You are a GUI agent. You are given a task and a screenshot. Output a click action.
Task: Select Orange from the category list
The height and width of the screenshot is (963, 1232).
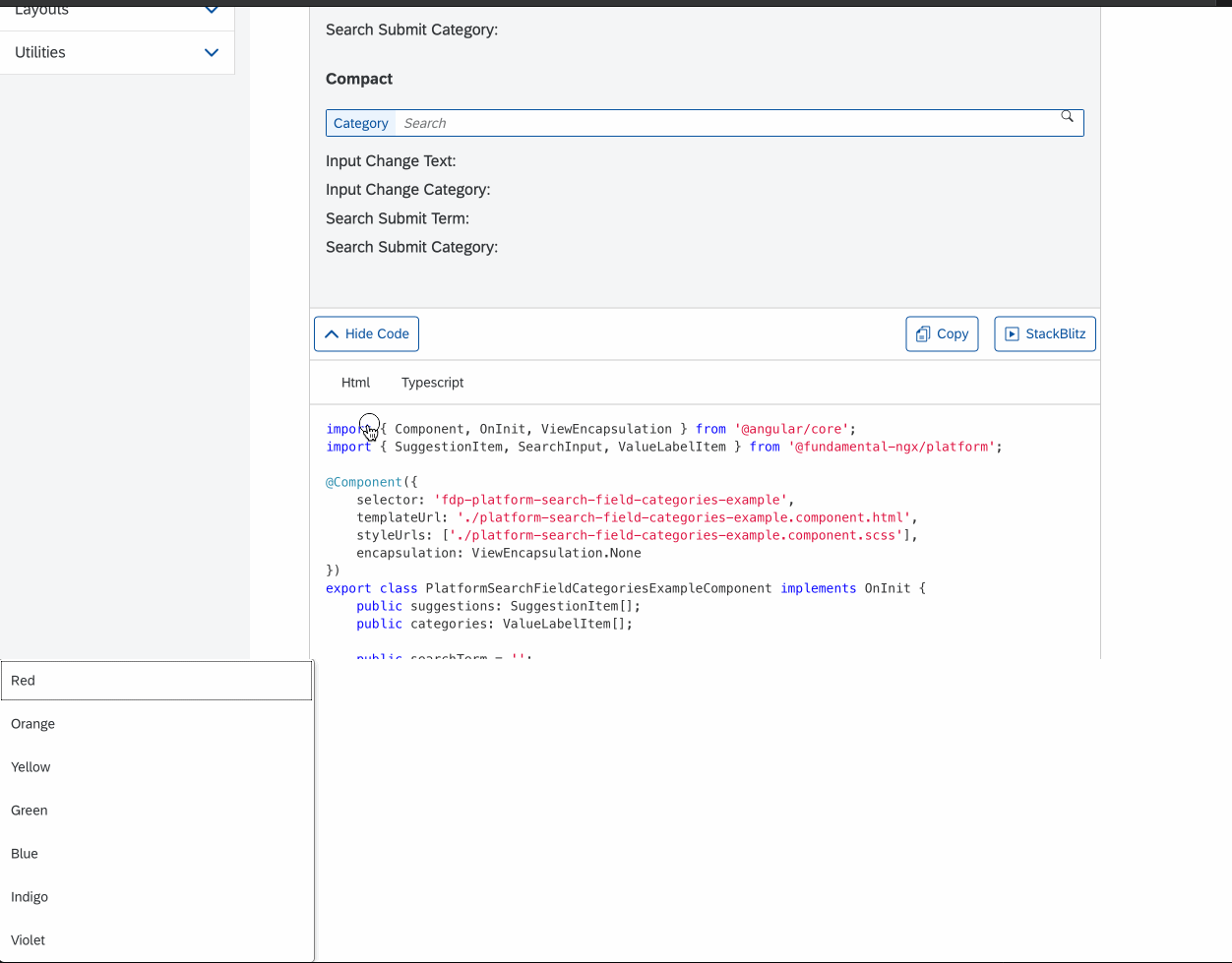click(x=156, y=724)
